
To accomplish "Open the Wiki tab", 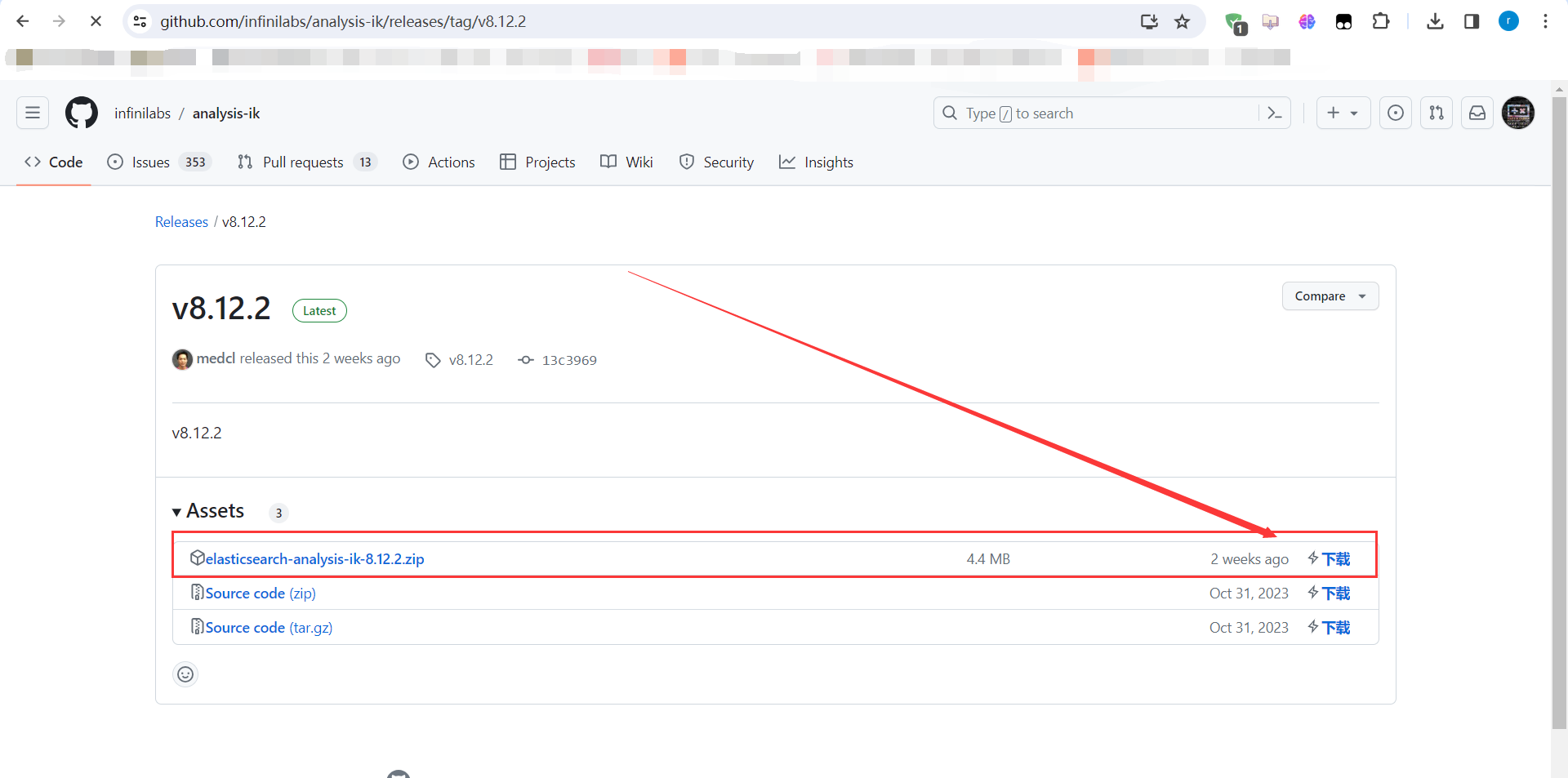I will click(x=626, y=162).
